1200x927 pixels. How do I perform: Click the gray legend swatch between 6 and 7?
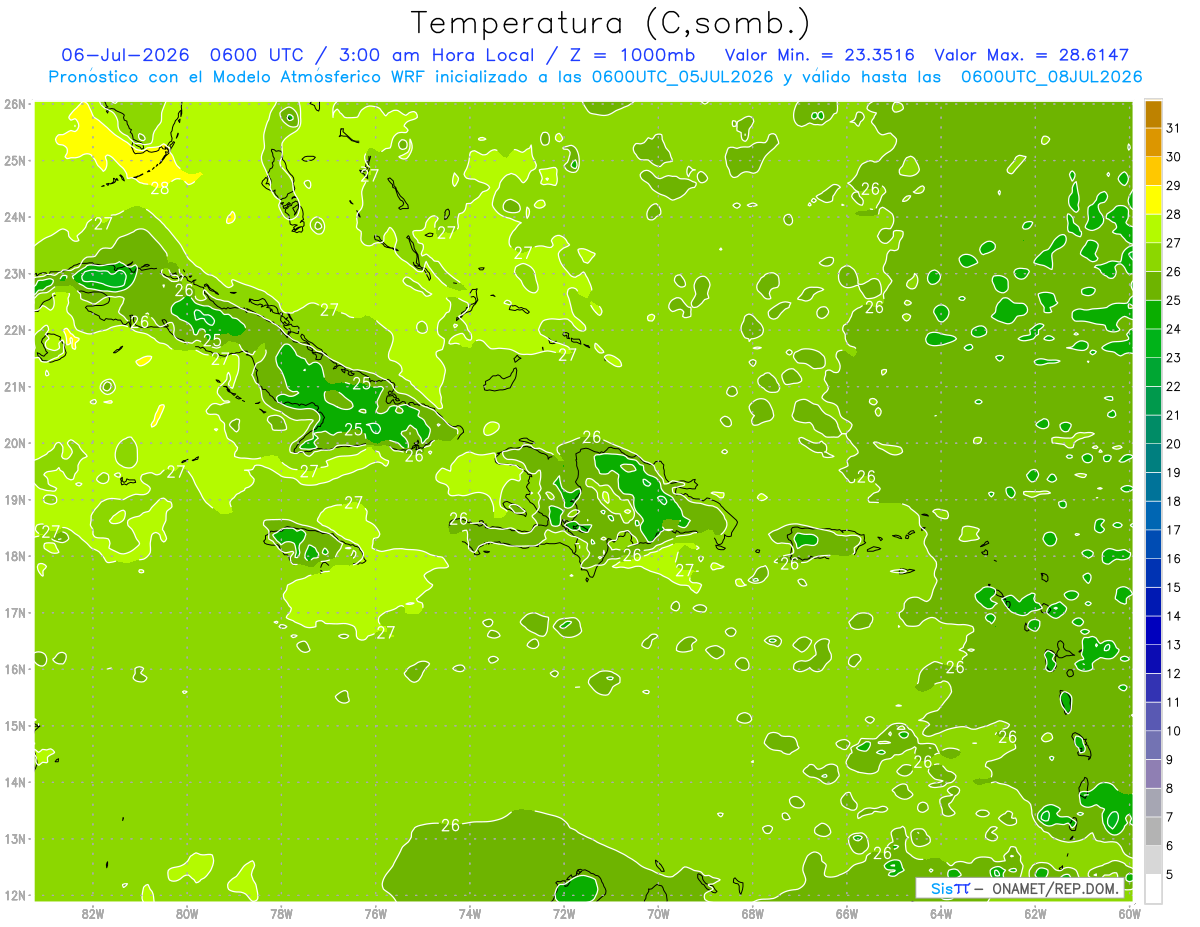pos(1153,831)
